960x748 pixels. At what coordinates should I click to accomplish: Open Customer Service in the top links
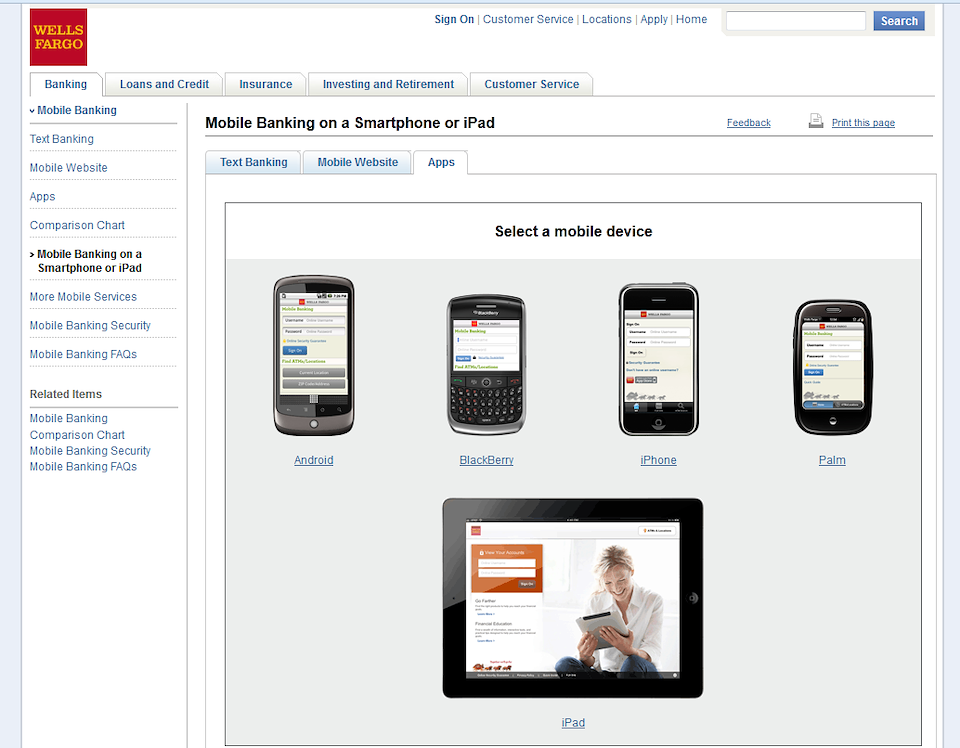[528, 19]
